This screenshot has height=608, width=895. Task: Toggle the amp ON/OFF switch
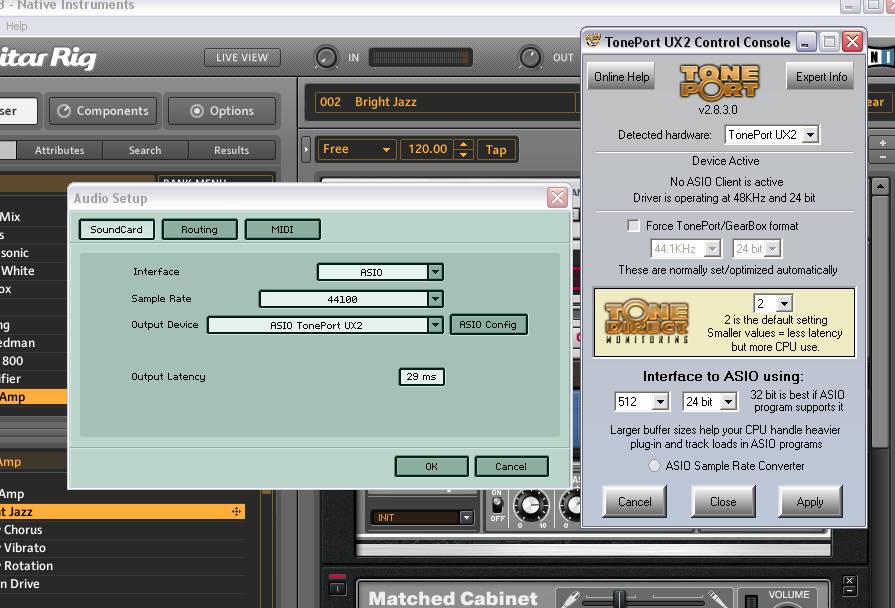tap(497, 505)
